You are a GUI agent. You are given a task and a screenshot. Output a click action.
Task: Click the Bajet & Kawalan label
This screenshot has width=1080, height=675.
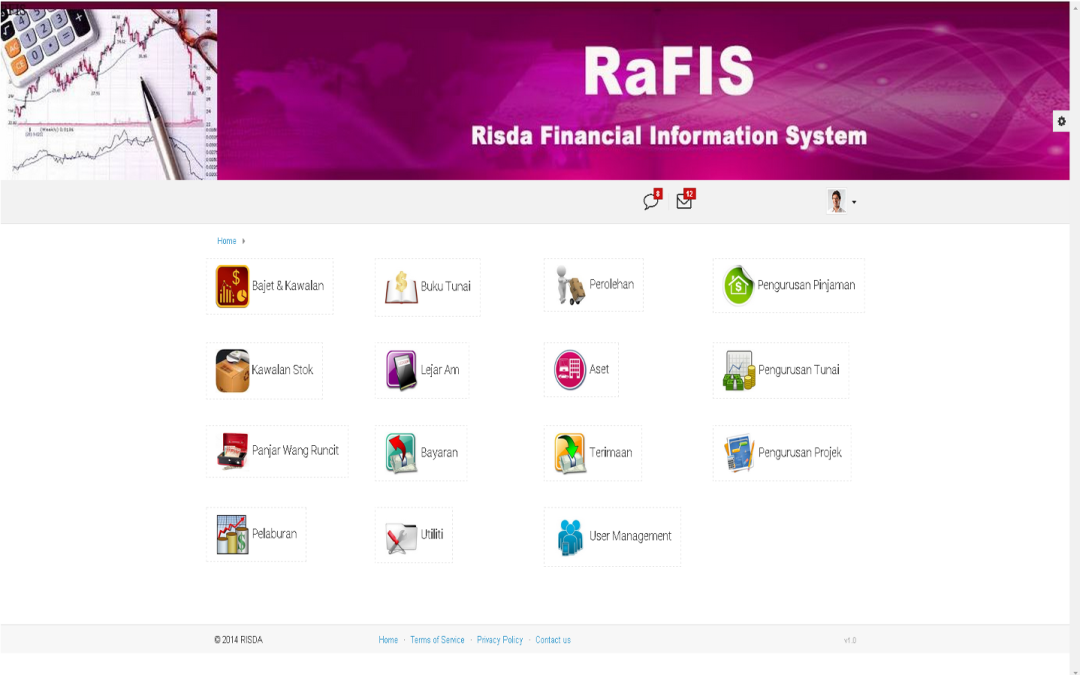[x=288, y=286]
